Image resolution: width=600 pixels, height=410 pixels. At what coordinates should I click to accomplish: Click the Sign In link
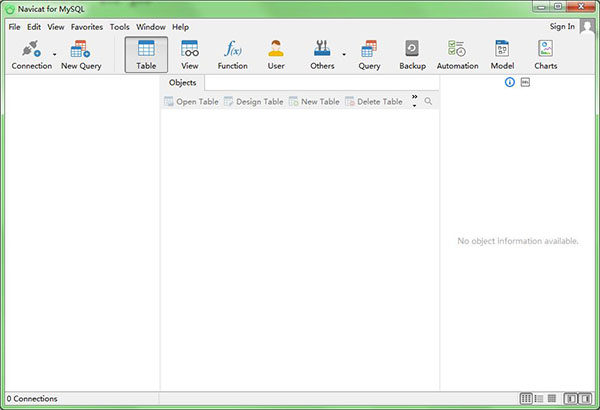562,26
